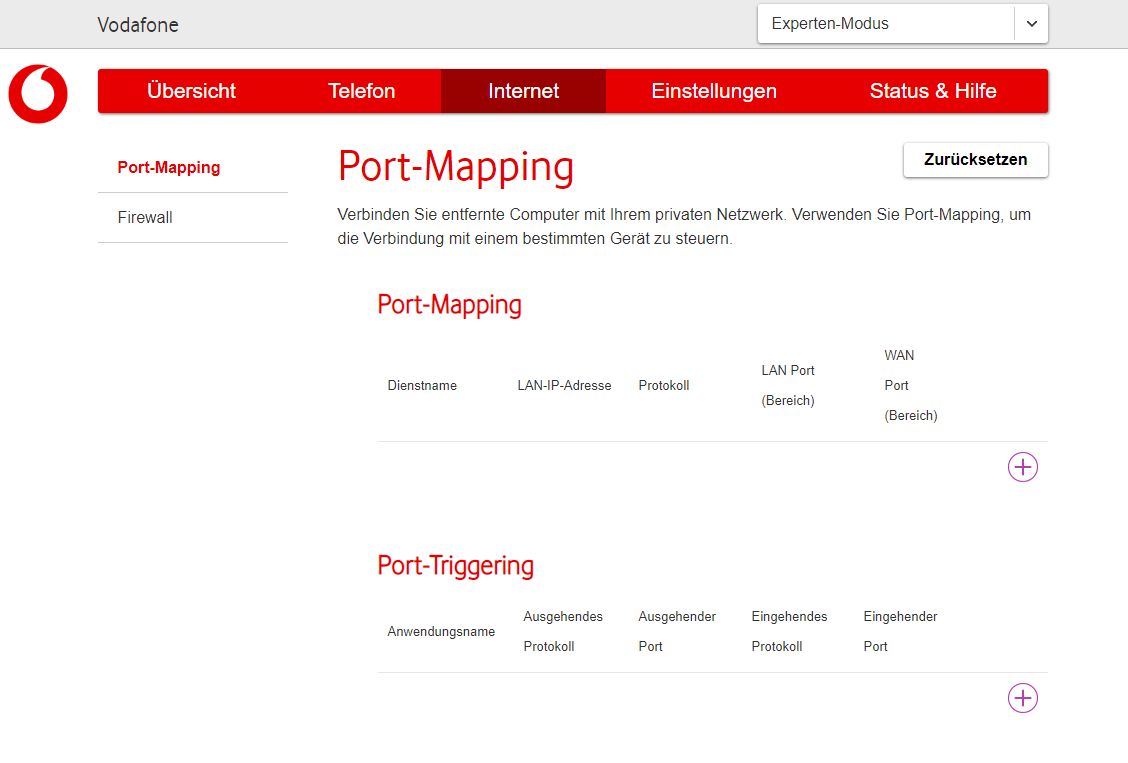The width and height of the screenshot is (1128, 763).
Task: Click the Anwendungsname column header
Action: click(441, 631)
